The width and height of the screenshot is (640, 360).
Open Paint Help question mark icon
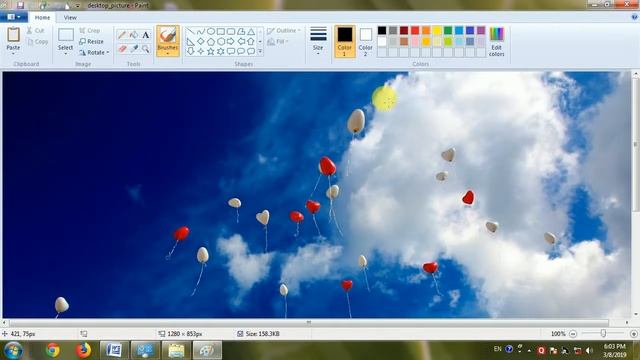(634, 17)
